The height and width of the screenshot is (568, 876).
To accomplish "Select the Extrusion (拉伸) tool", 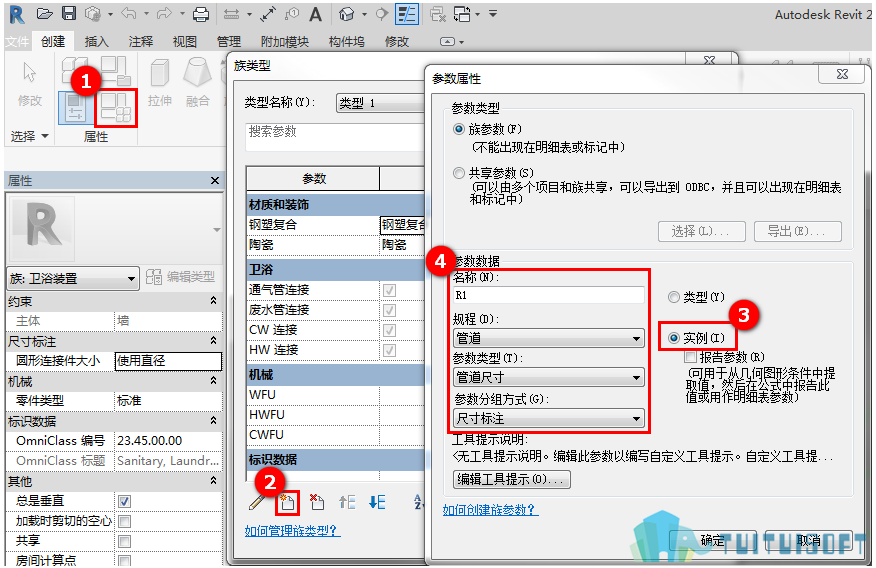I will click(160, 84).
